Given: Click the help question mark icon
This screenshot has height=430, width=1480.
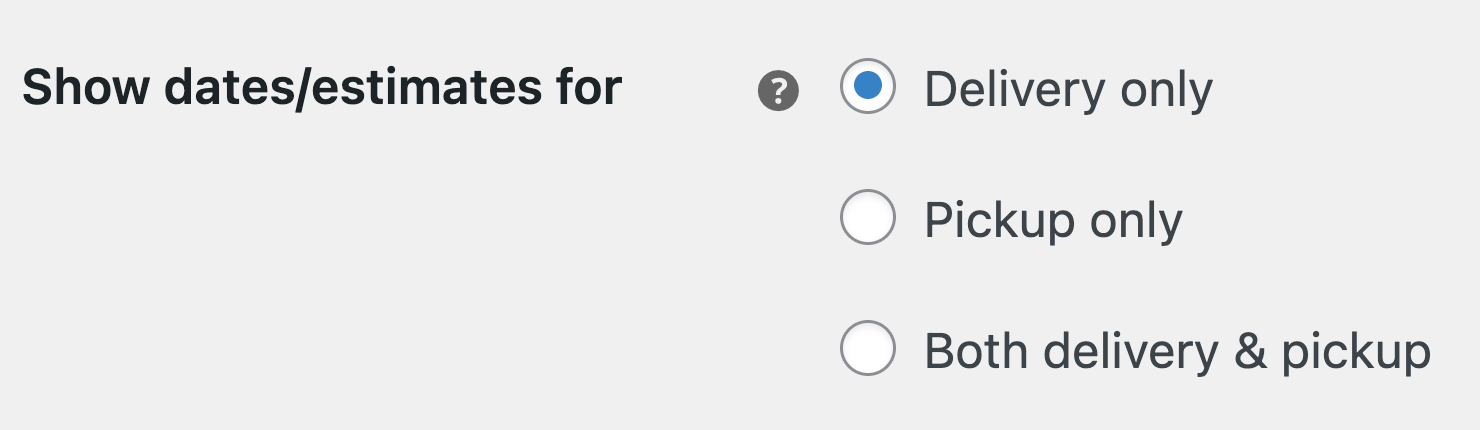Looking at the screenshot, I should (x=778, y=91).
